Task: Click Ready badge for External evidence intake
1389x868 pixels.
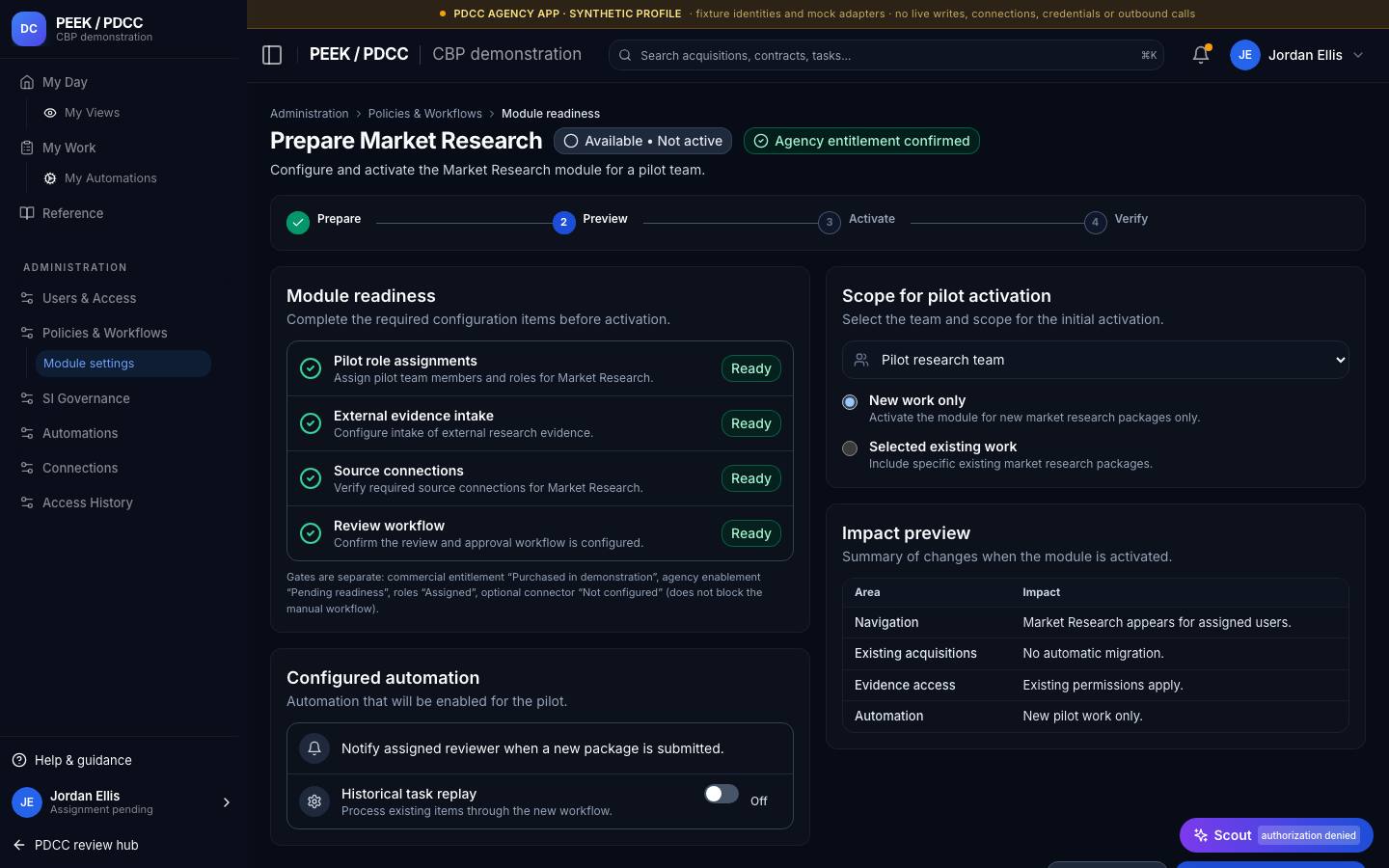Action: (x=750, y=423)
